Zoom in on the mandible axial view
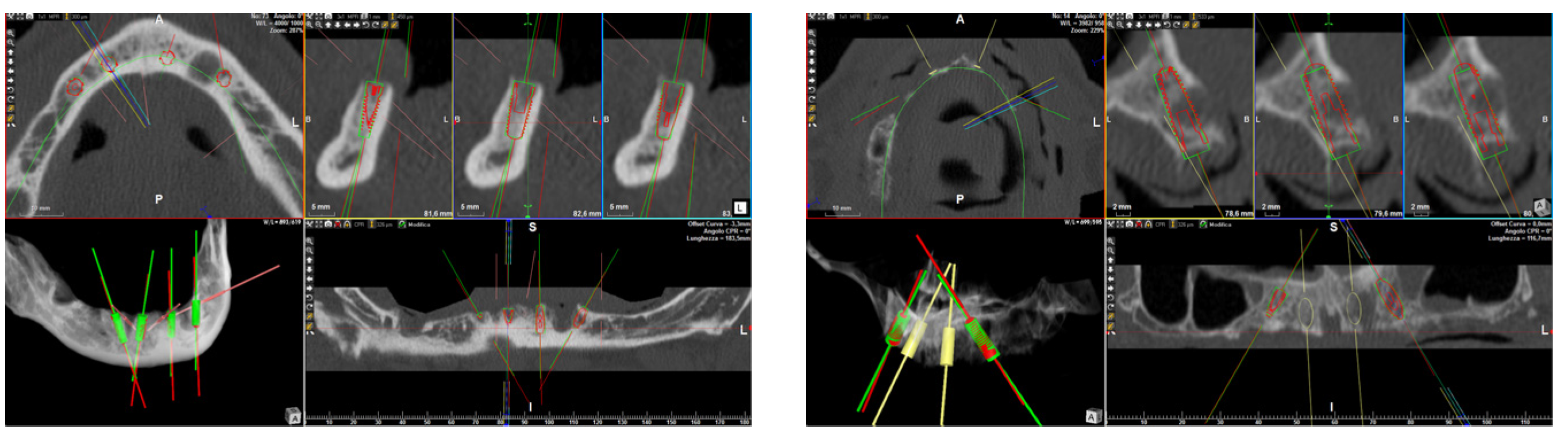The height and width of the screenshot is (443, 1568). coord(11,33)
